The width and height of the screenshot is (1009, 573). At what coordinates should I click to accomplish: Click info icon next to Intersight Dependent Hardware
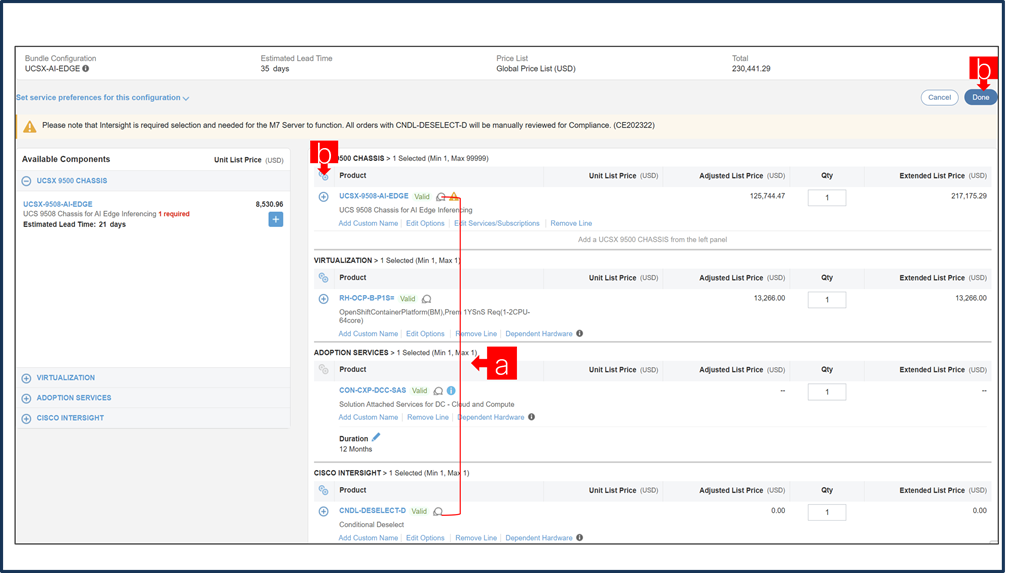579,538
